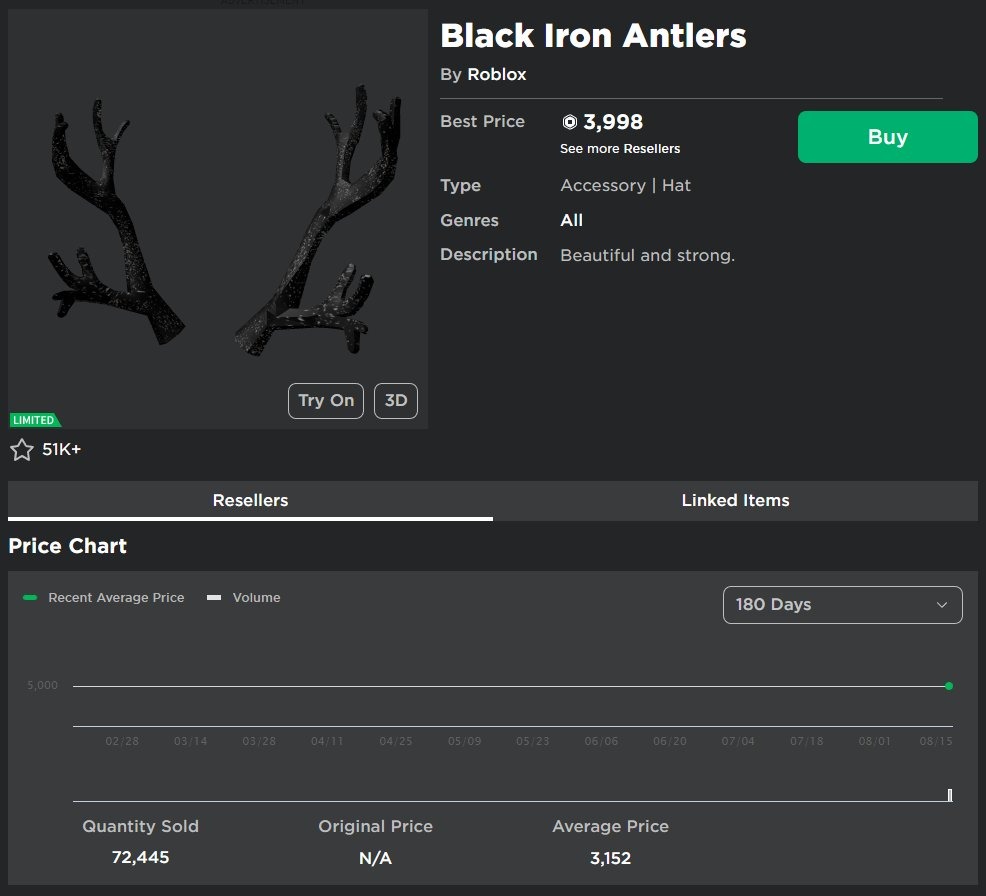This screenshot has height=896, width=986.
Task: Click the volume bar at chart end
Action: pyautogui.click(x=950, y=795)
